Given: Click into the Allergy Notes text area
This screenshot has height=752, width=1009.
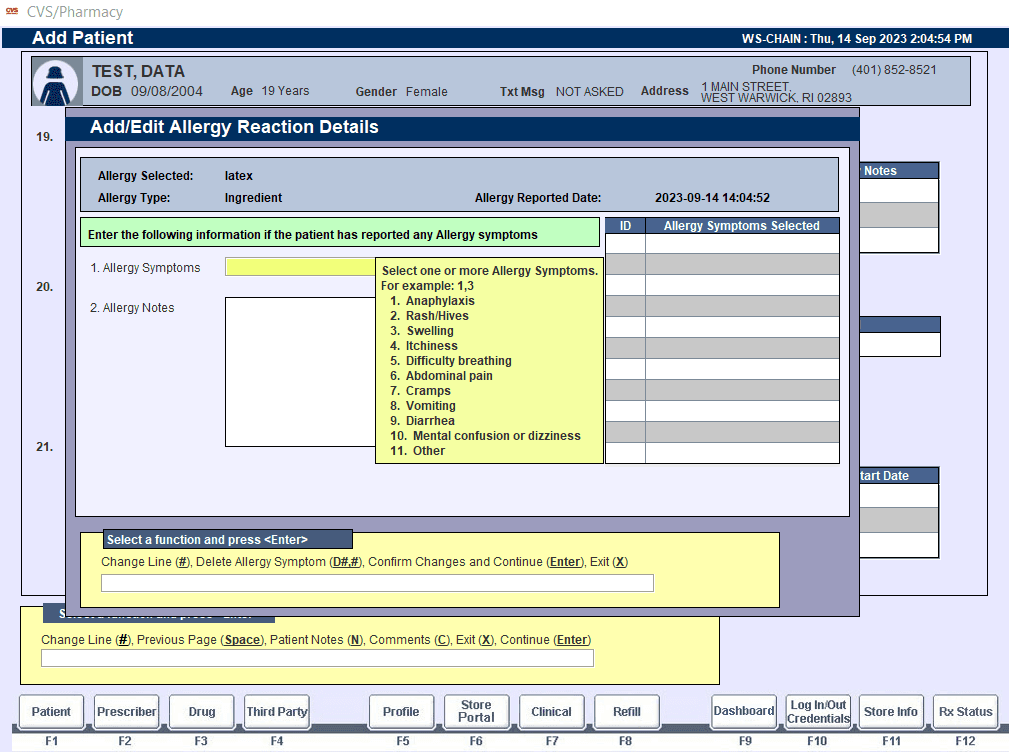Looking at the screenshot, I should click(301, 372).
